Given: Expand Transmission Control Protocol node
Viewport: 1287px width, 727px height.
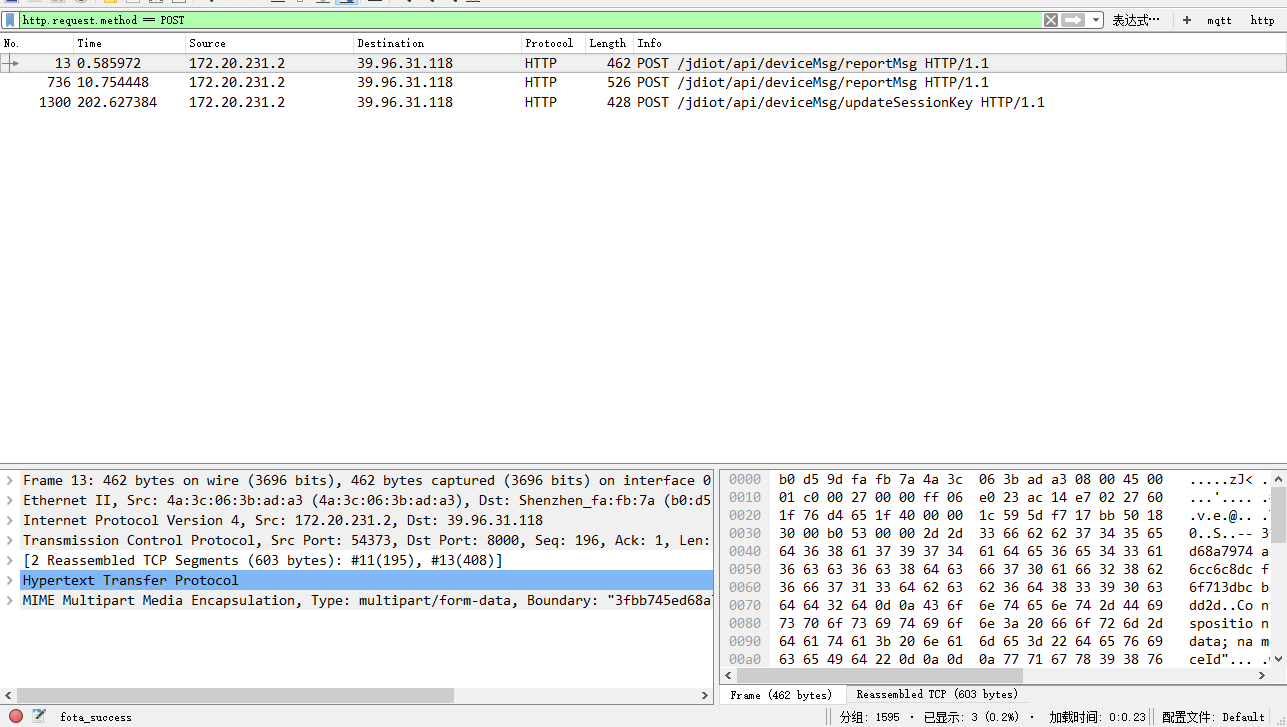Looking at the screenshot, I should coord(10,541).
